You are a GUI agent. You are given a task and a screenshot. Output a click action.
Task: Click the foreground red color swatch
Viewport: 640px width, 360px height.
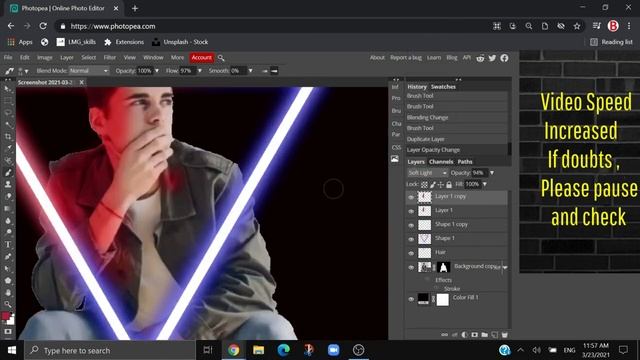pyautogui.click(x=6, y=316)
